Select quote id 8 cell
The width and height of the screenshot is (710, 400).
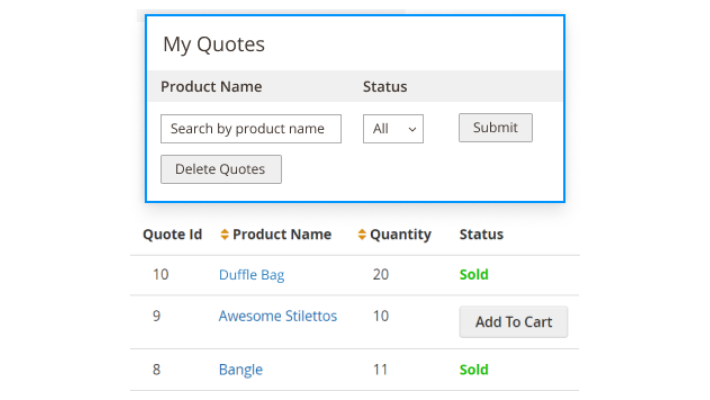pyautogui.click(x=156, y=370)
